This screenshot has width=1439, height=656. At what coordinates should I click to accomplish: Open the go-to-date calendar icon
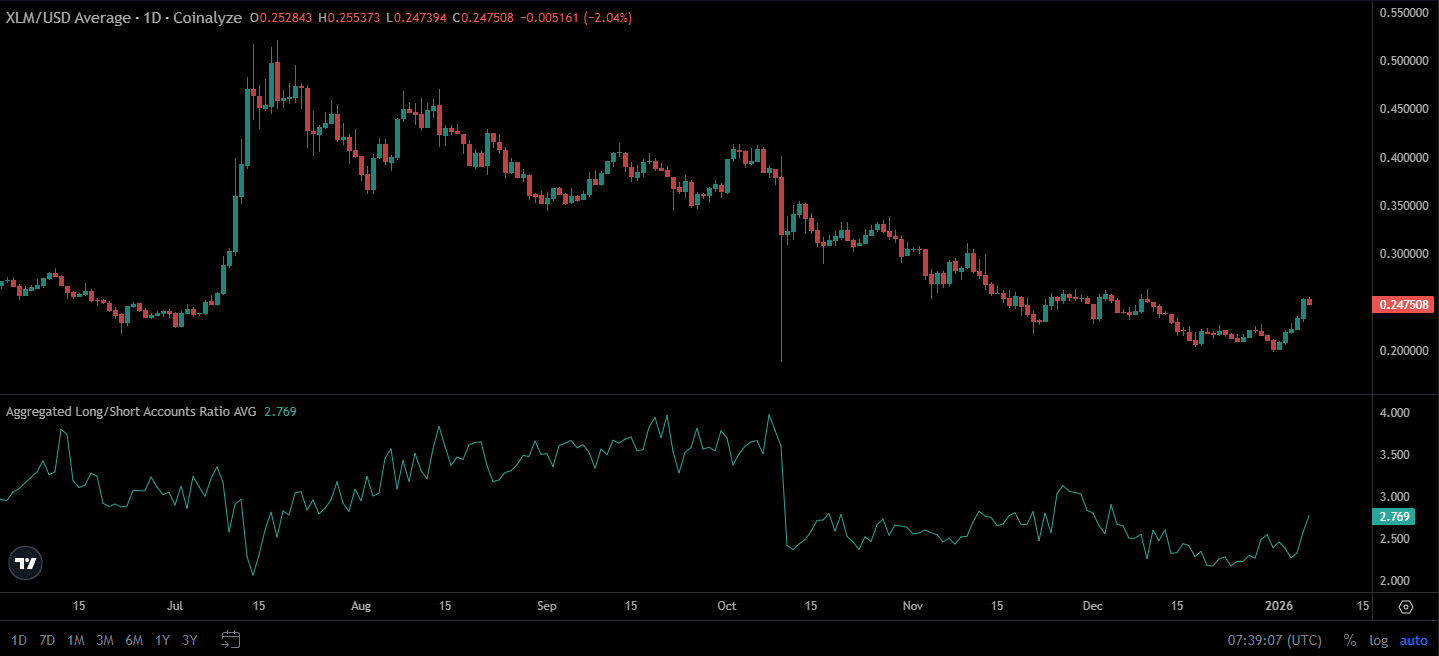click(231, 640)
